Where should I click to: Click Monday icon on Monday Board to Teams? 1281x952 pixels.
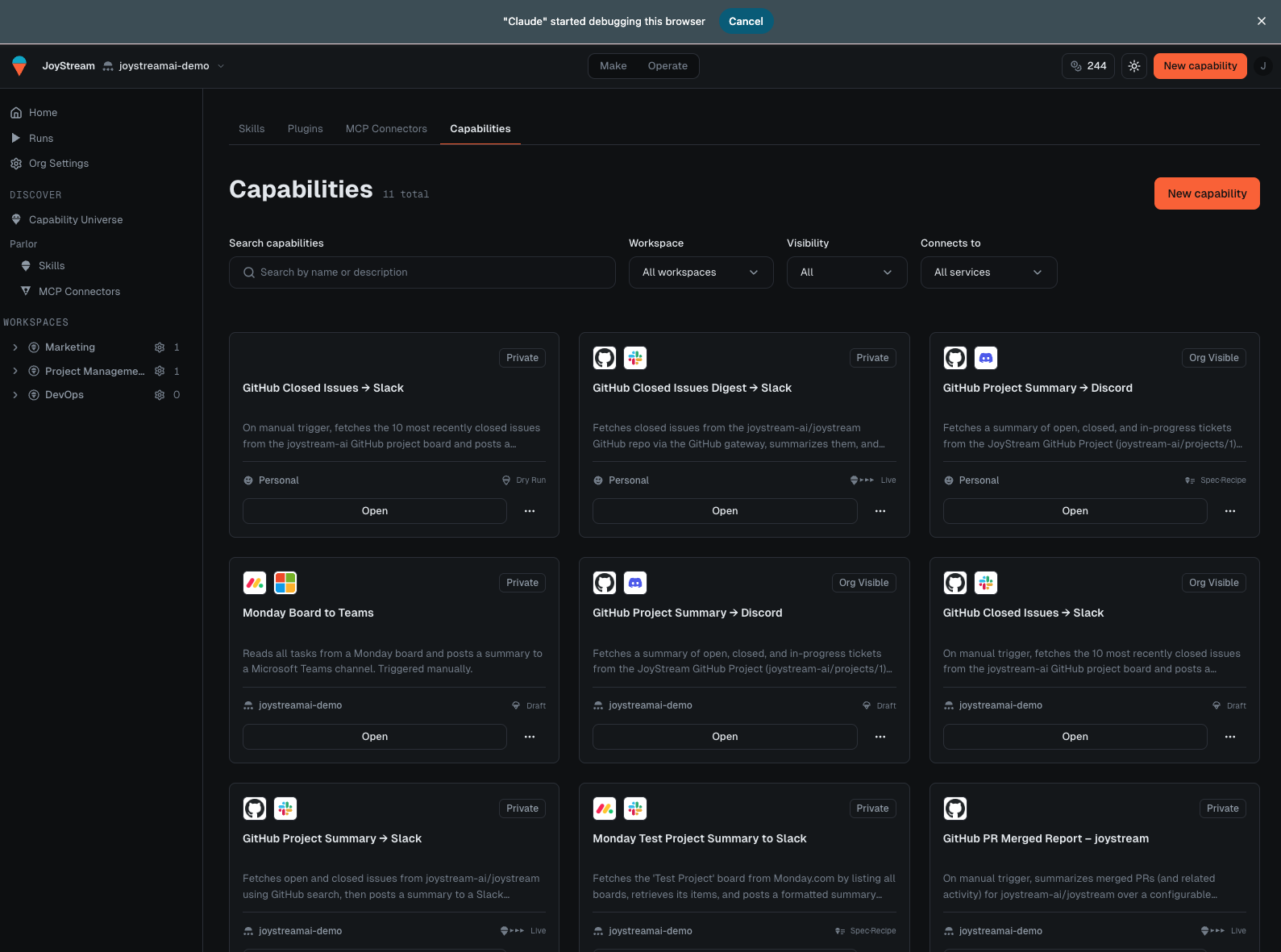[x=255, y=583]
